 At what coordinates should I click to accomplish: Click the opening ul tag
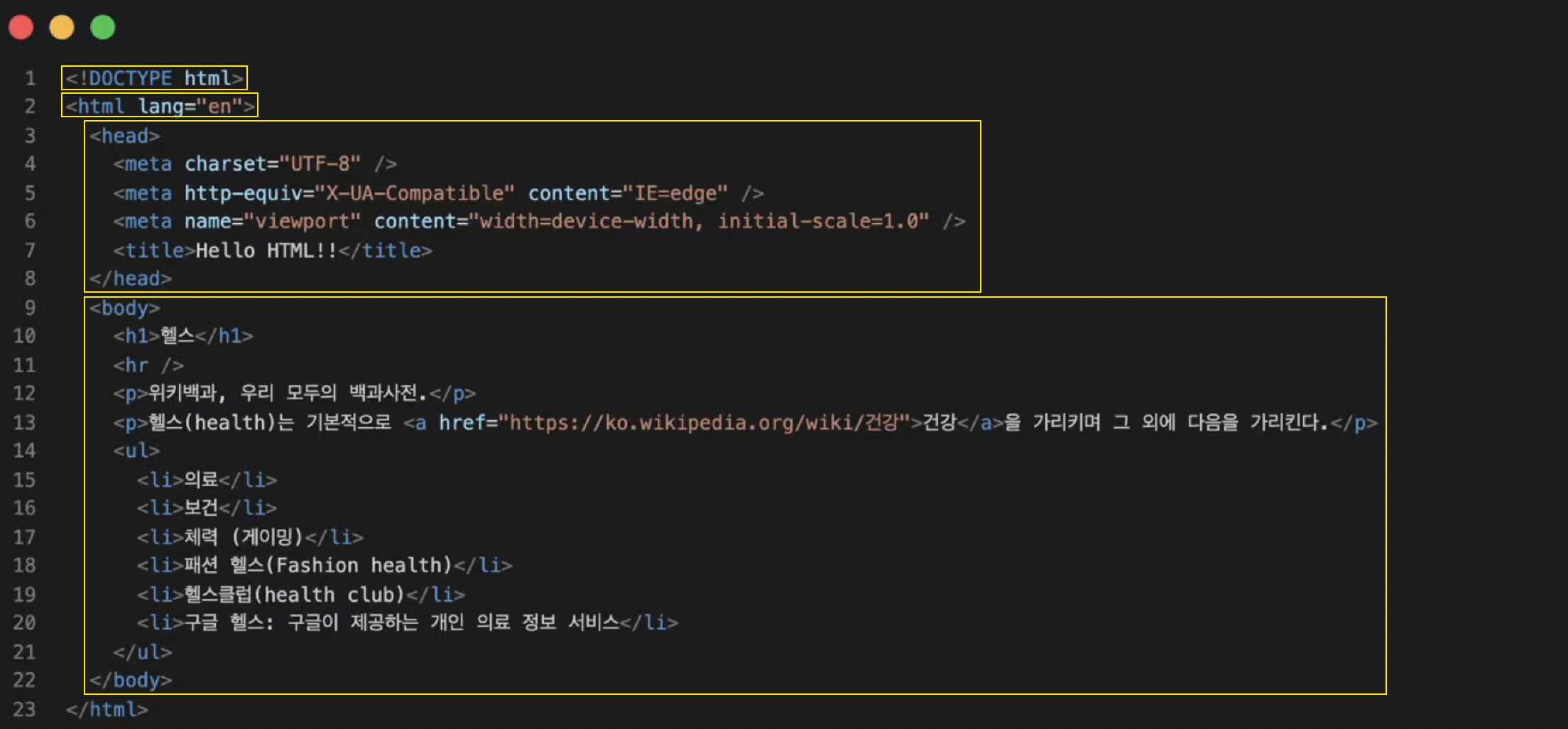pos(136,450)
